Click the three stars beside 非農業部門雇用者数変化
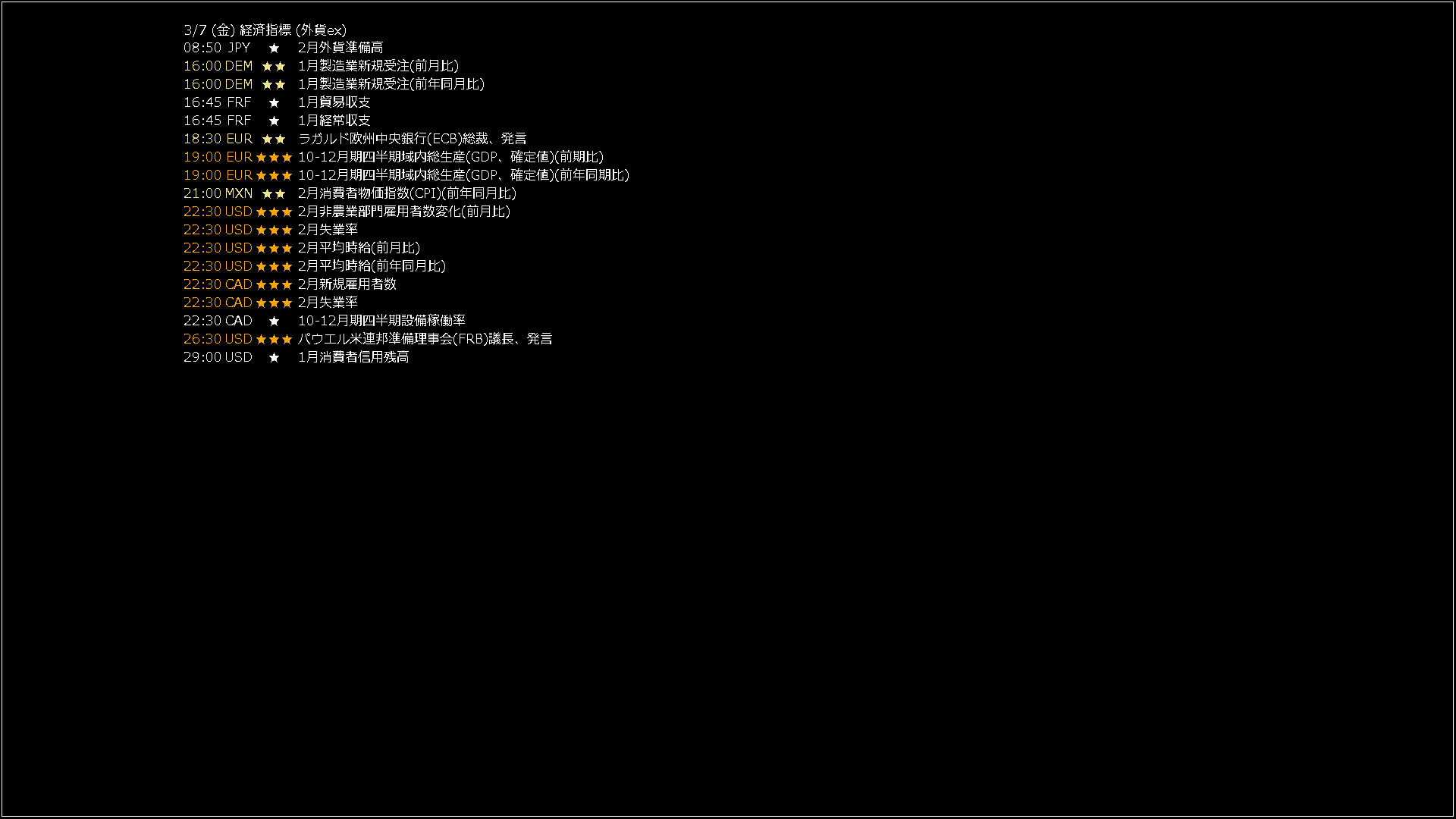Screen dimensions: 1456x819 (x=274, y=212)
